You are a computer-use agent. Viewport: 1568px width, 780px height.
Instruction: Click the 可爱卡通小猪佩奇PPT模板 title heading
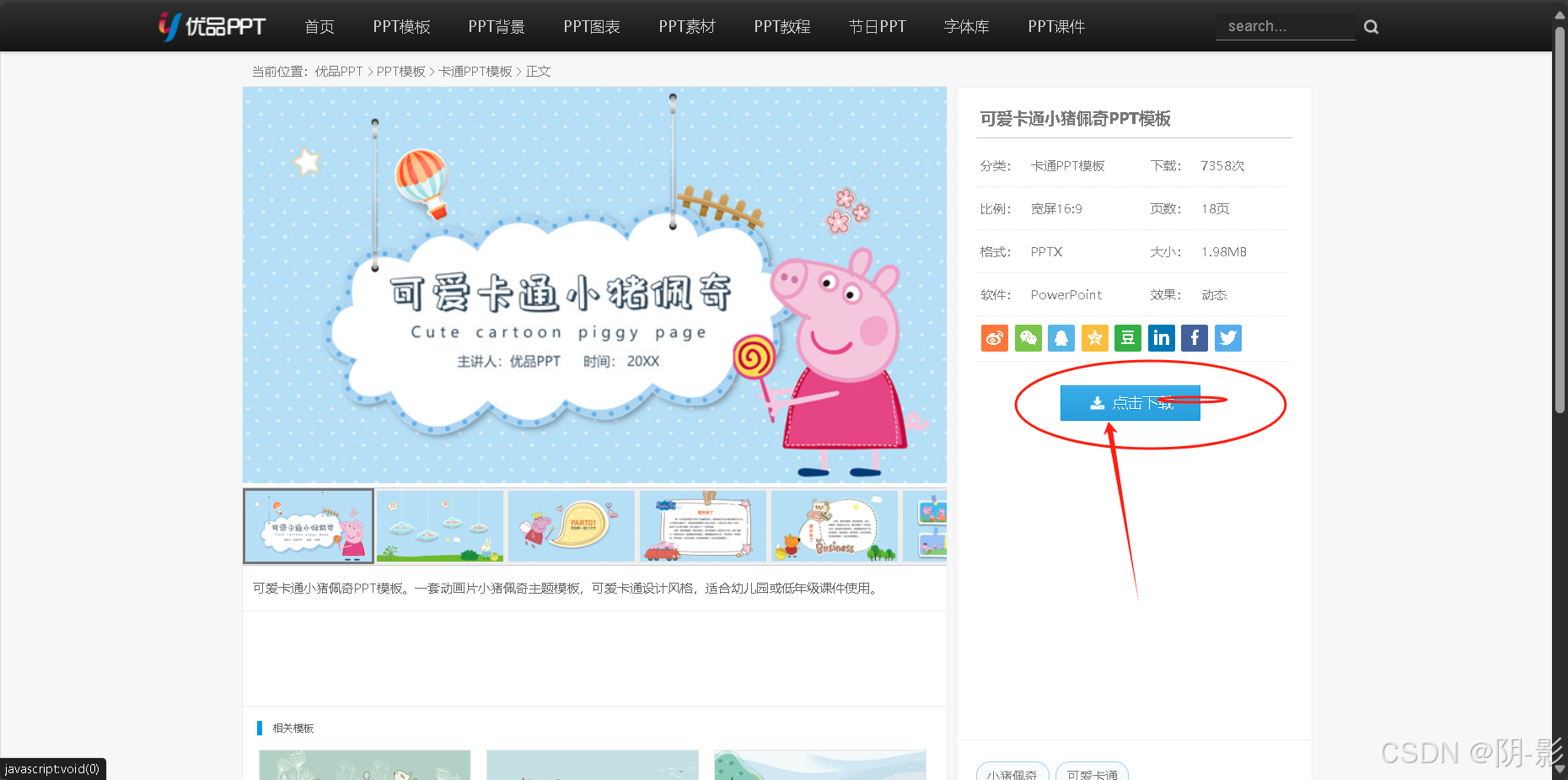pyautogui.click(x=1075, y=119)
